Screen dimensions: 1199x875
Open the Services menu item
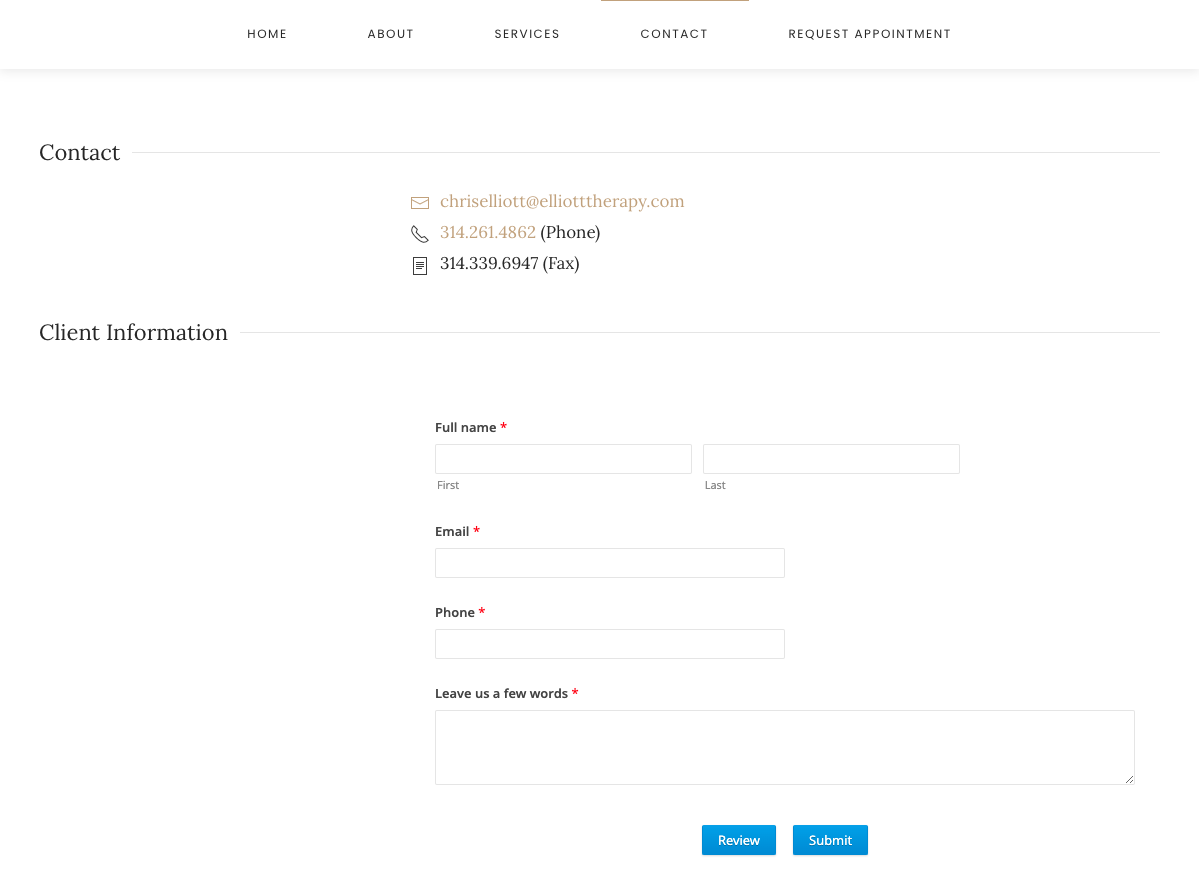pyautogui.click(x=527, y=34)
